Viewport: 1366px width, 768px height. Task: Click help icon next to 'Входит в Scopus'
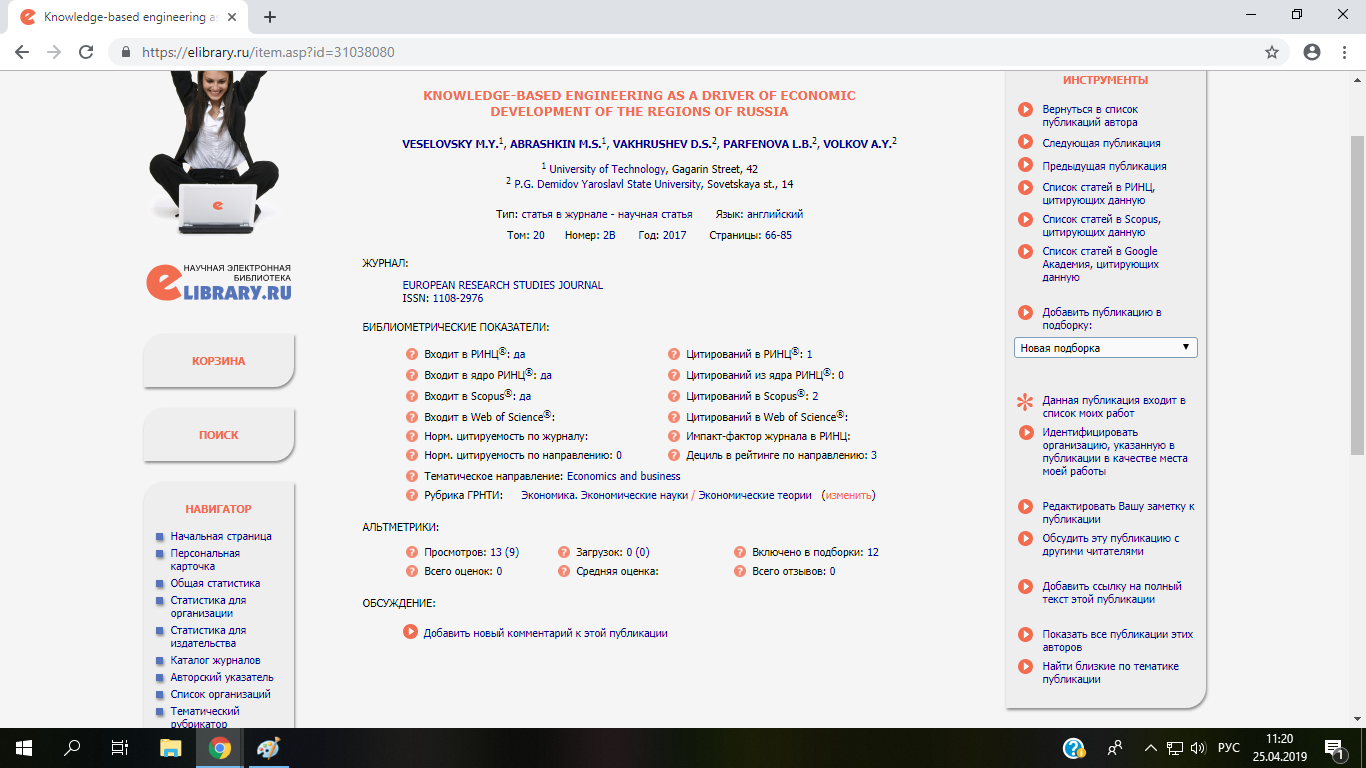click(411, 397)
